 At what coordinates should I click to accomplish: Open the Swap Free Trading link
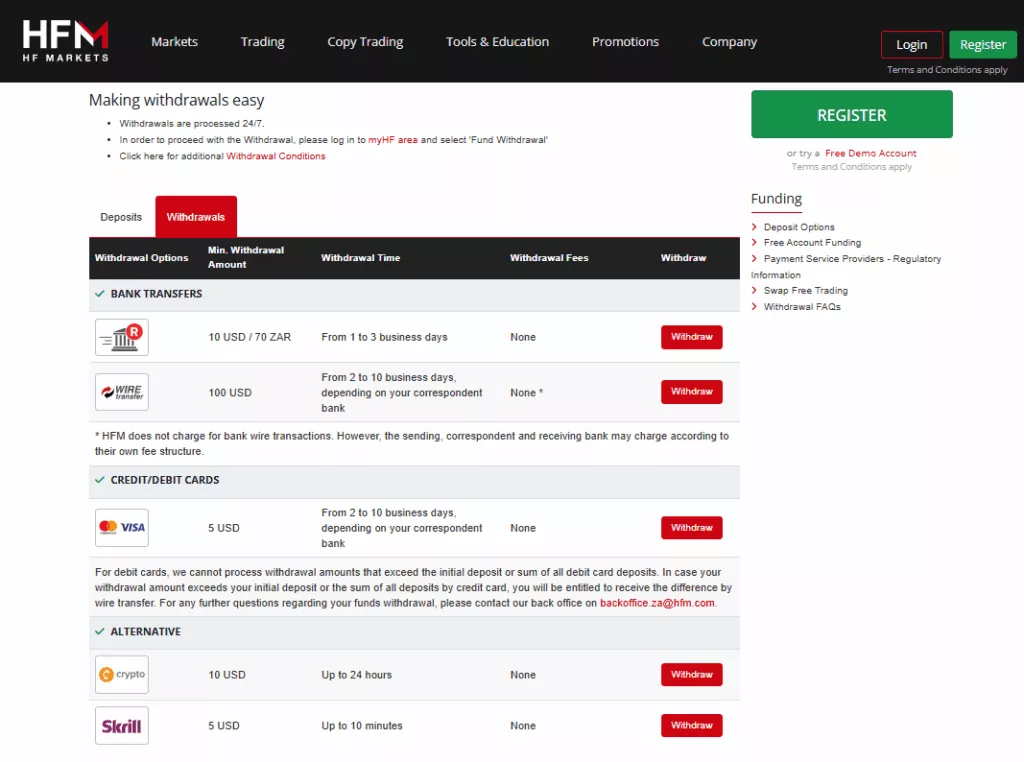(x=806, y=291)
